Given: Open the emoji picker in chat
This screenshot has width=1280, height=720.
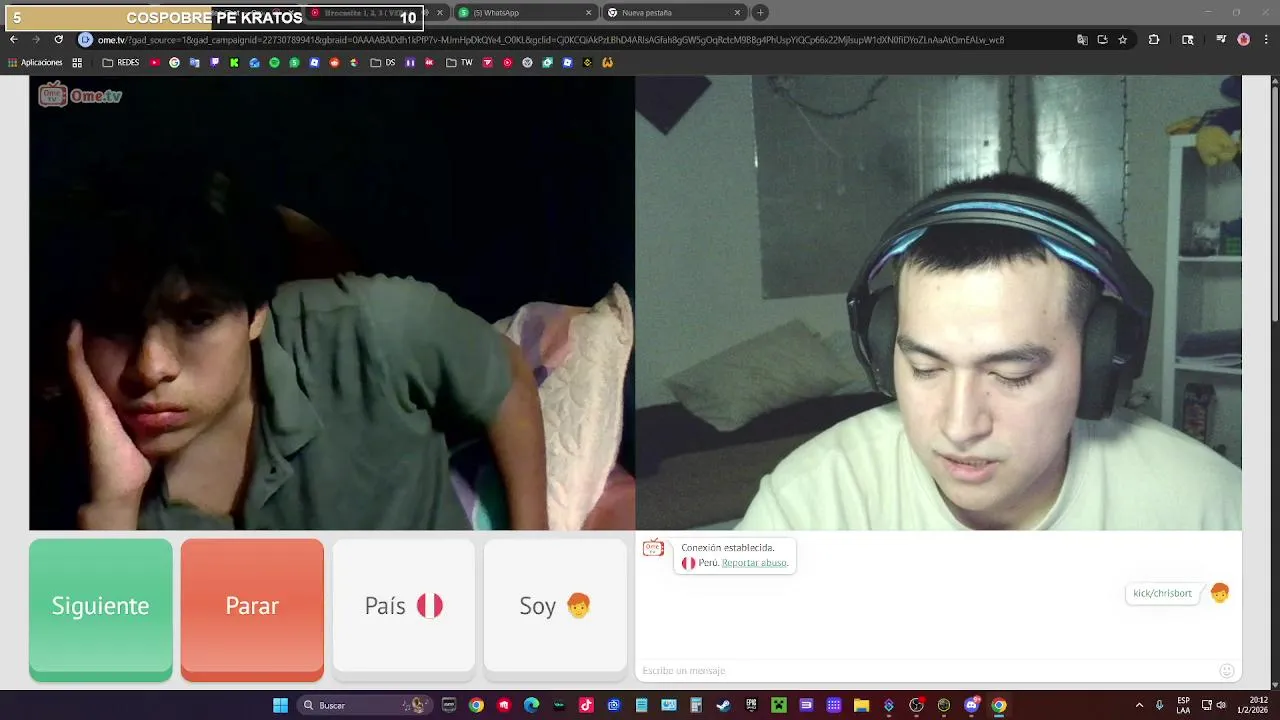Looking at the screenshot, I should pyautogui.click(x=1227, y=670).
